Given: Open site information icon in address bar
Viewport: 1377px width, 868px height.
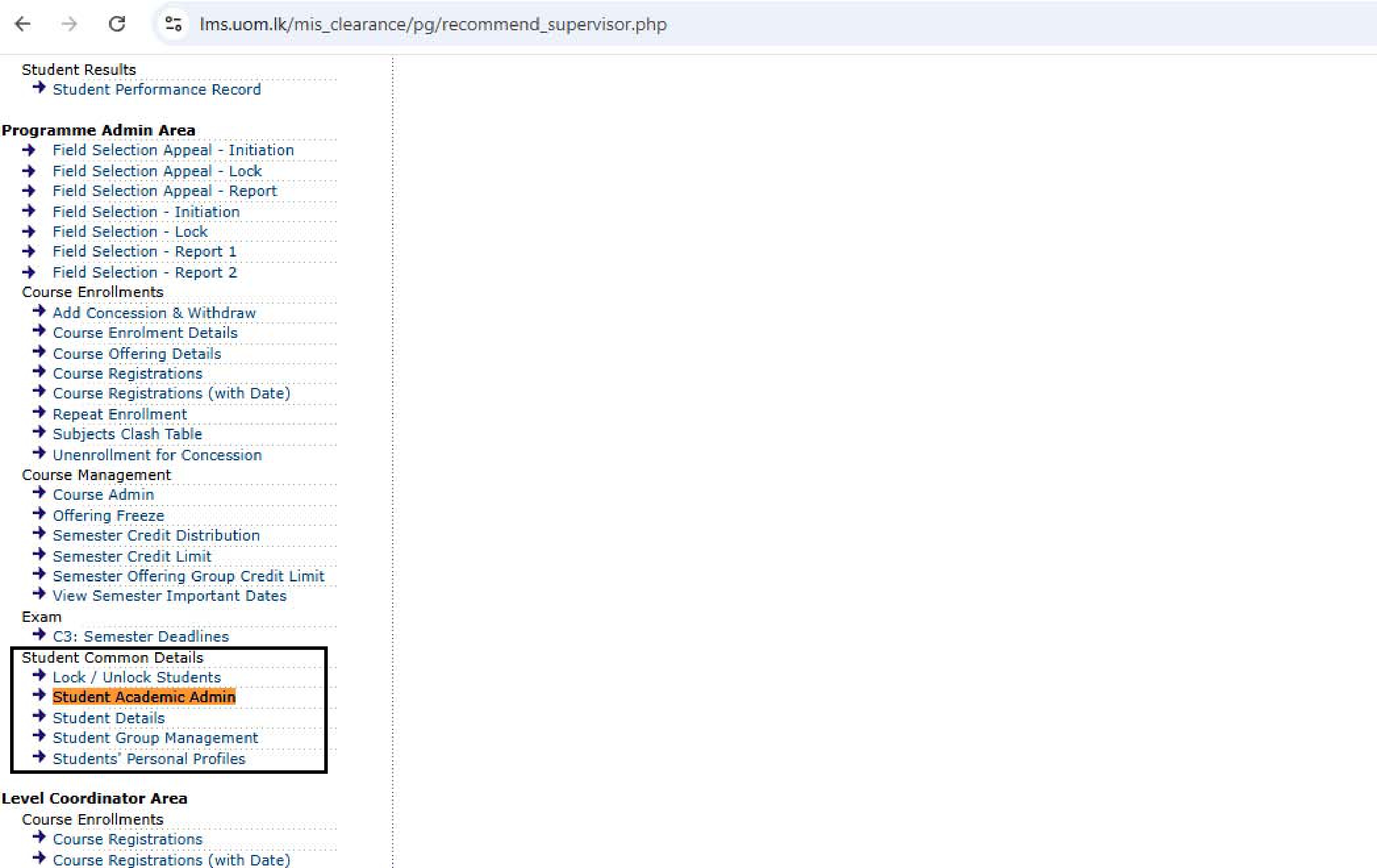Looking at the screenshot, I should [x=173, y=24].
